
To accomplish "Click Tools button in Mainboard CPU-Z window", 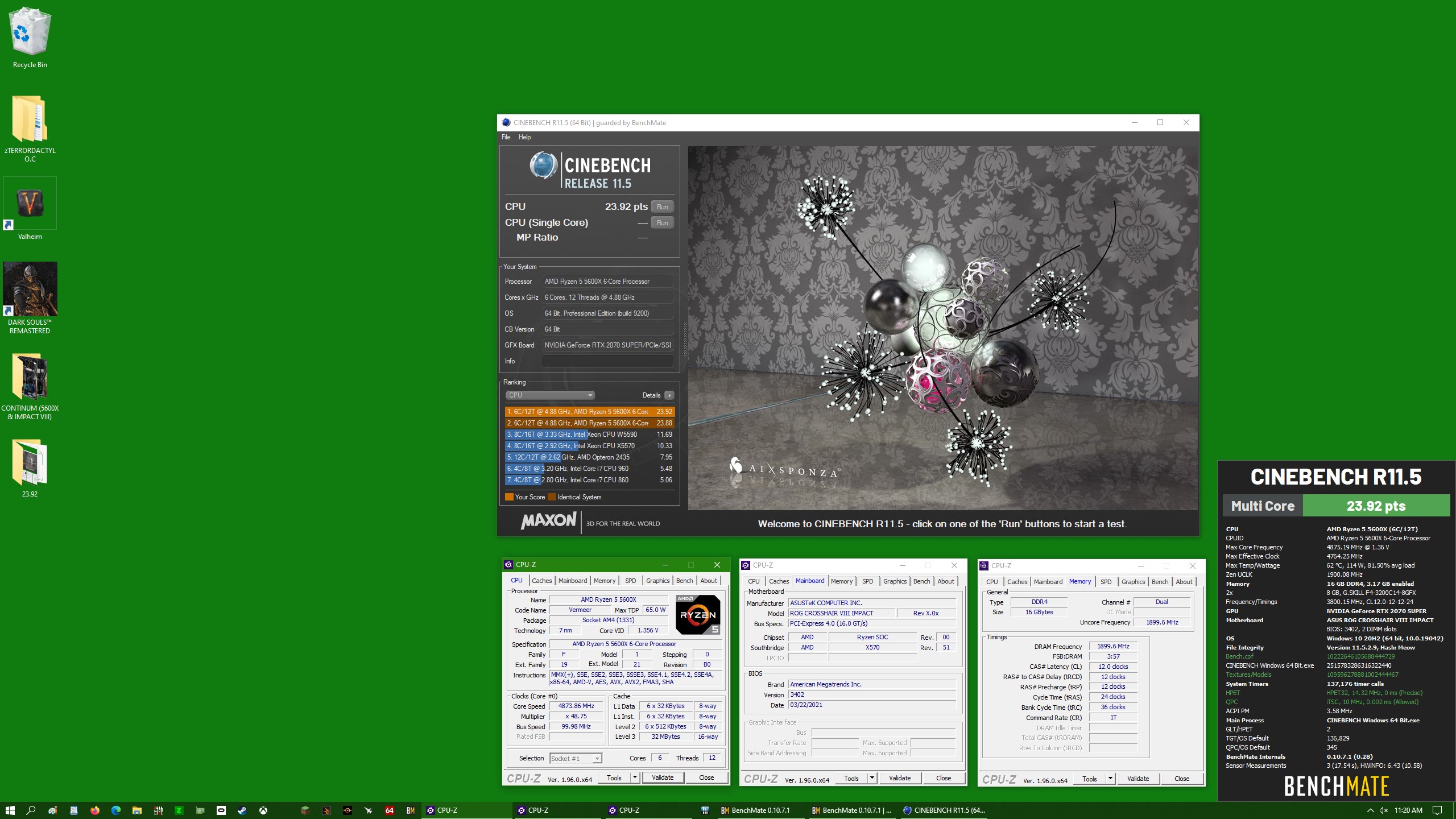I will 851,778.
